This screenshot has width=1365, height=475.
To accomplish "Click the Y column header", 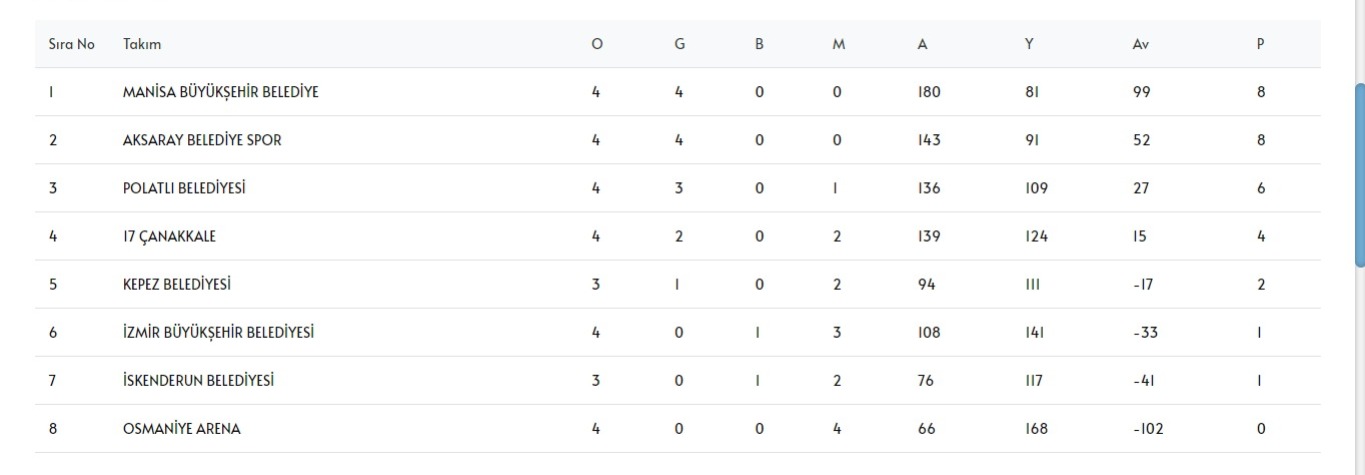I will pyautogui.click(x=1029, y=45).
